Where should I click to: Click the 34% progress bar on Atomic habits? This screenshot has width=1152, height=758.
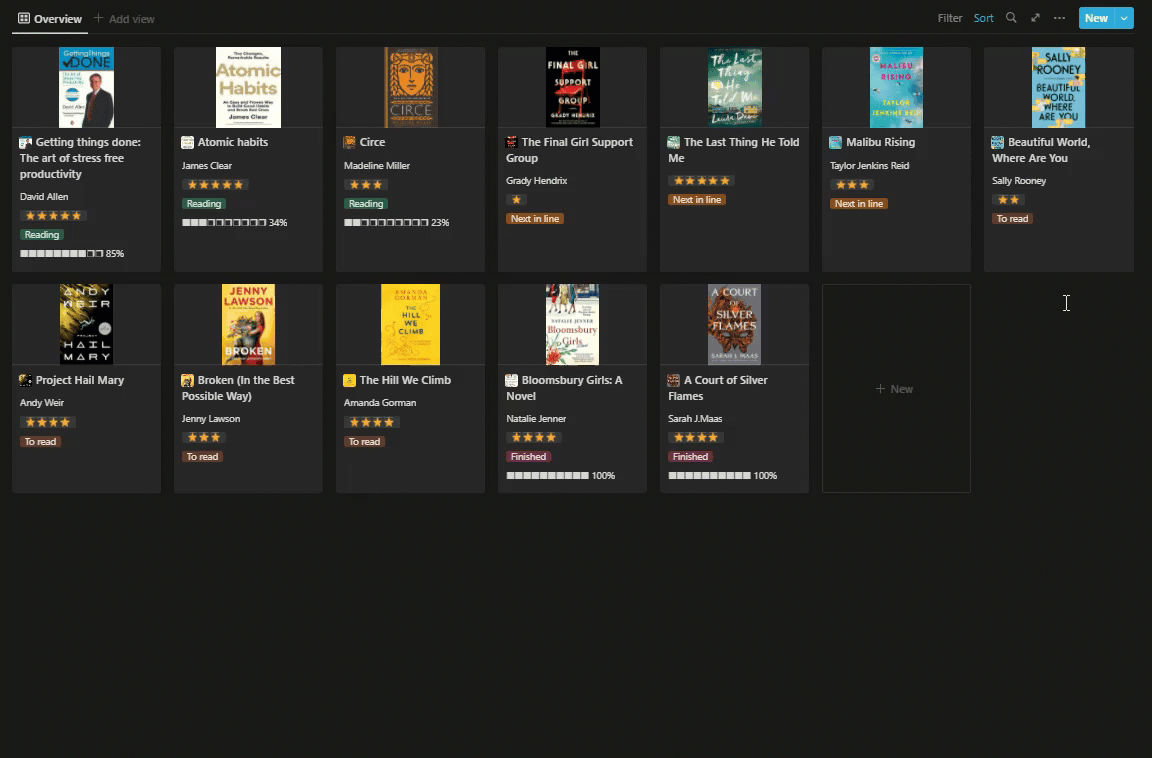tap(234, 223)
